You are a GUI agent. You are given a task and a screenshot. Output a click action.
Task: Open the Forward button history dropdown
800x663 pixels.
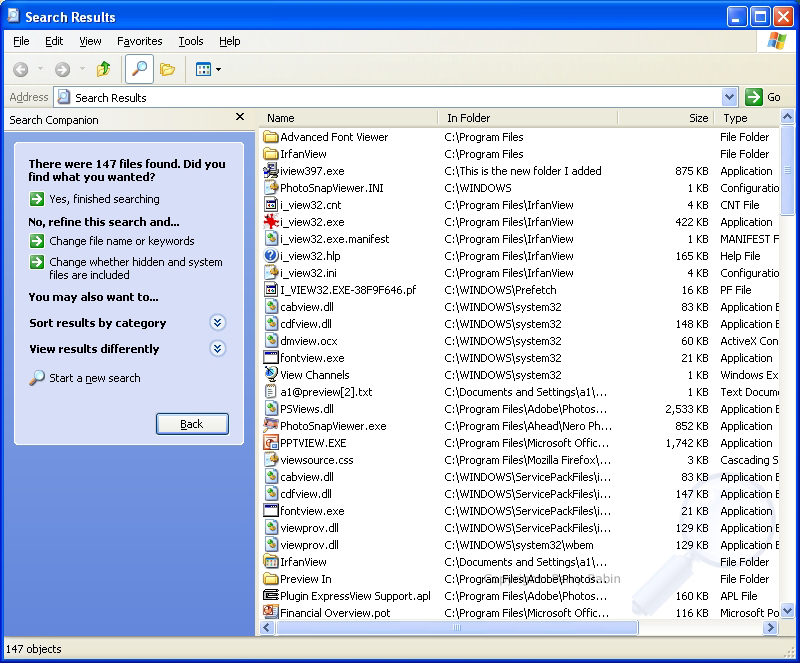point(82,69)
